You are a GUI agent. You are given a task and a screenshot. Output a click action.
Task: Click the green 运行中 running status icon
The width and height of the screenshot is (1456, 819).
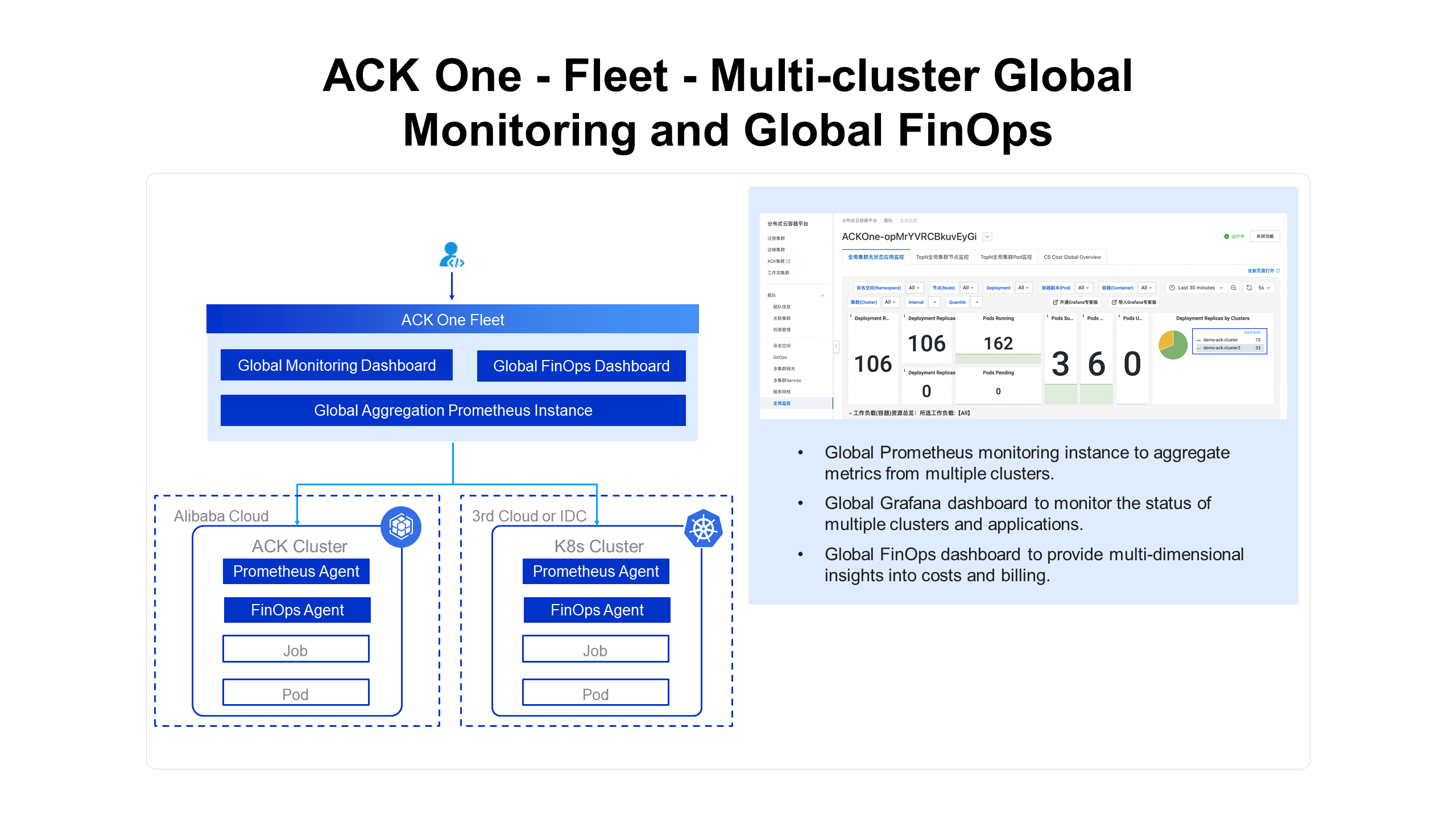[1227, 237]
